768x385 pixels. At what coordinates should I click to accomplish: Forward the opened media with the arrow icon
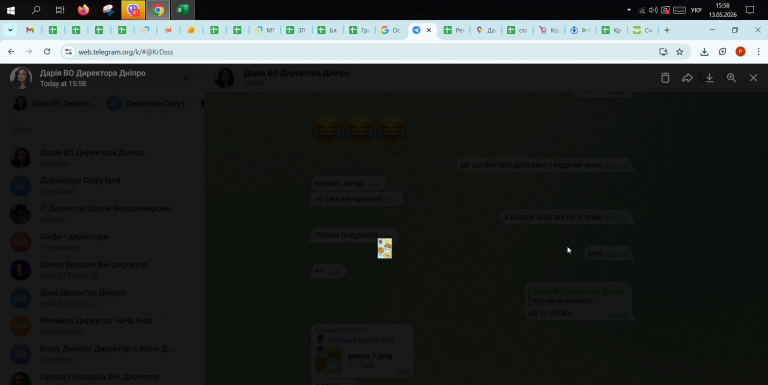pos(687,78)
